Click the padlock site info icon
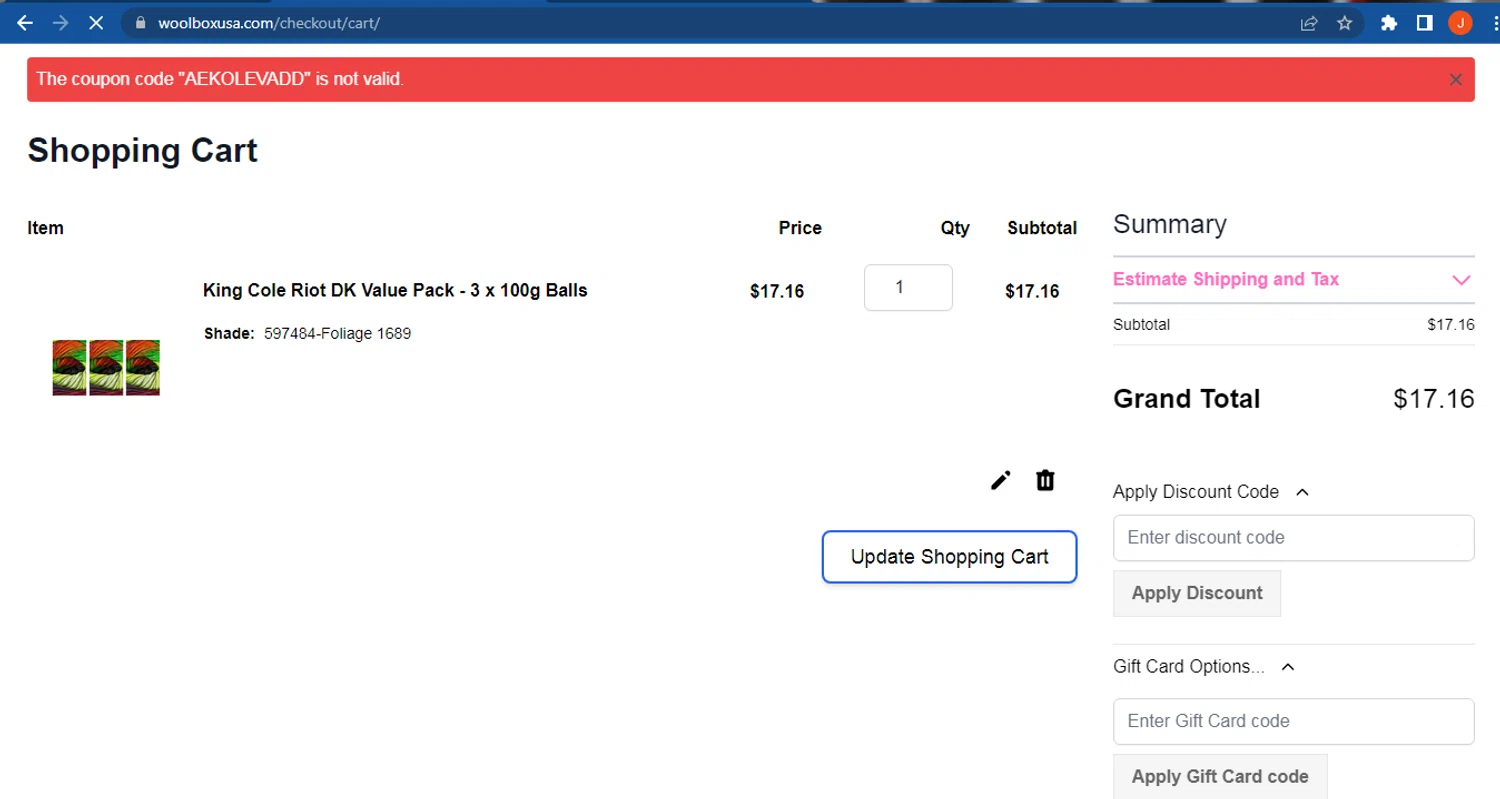1500x799 pixels. coord(139,22)
